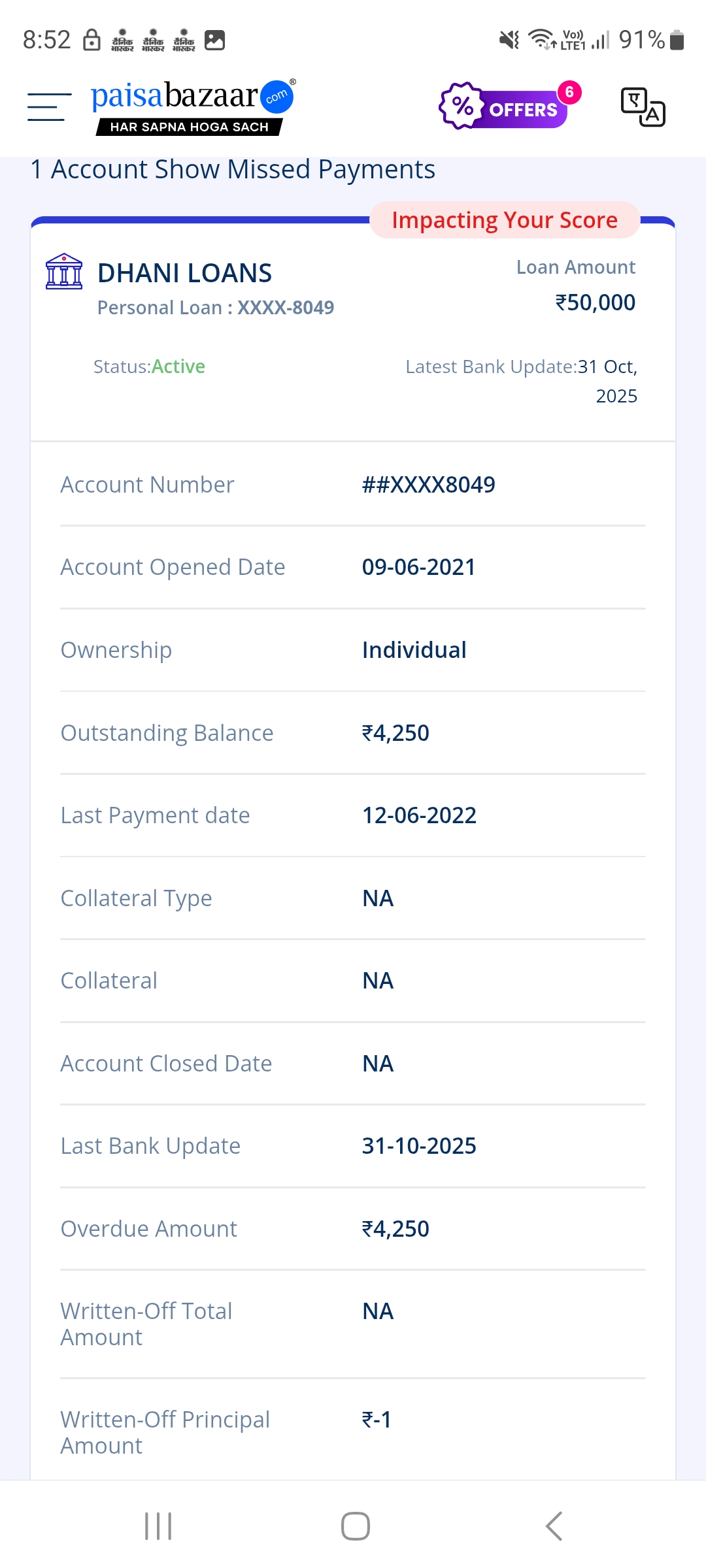Tap the Overdue Amount value ₹4,250

395,1229
